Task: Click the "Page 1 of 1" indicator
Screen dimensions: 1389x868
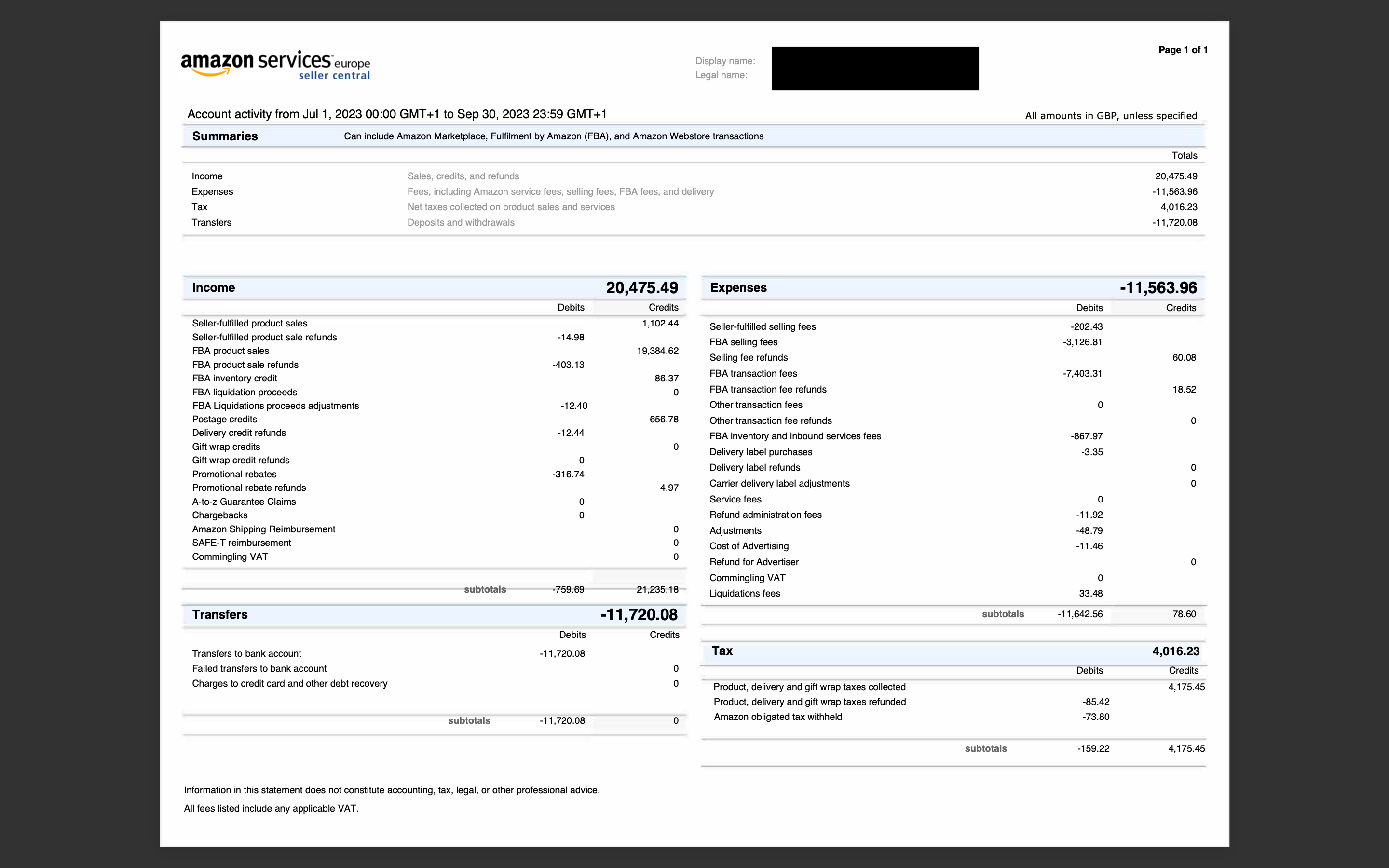Action: point(1183,50)
